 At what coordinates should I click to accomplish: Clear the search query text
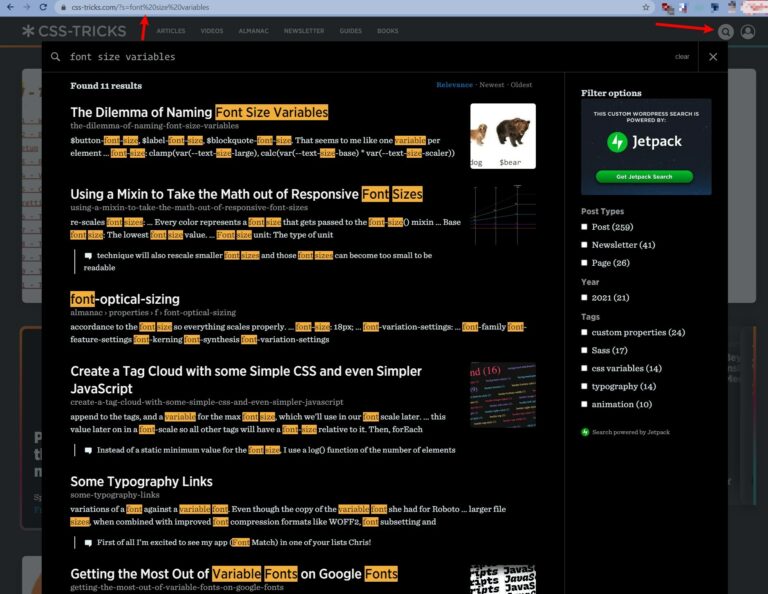click(x=682, y=57)
